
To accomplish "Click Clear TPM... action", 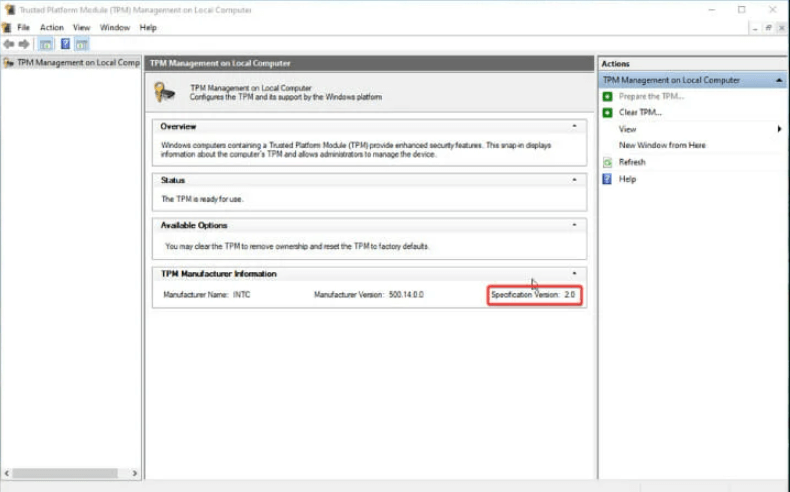I will (x=640, y=112).
